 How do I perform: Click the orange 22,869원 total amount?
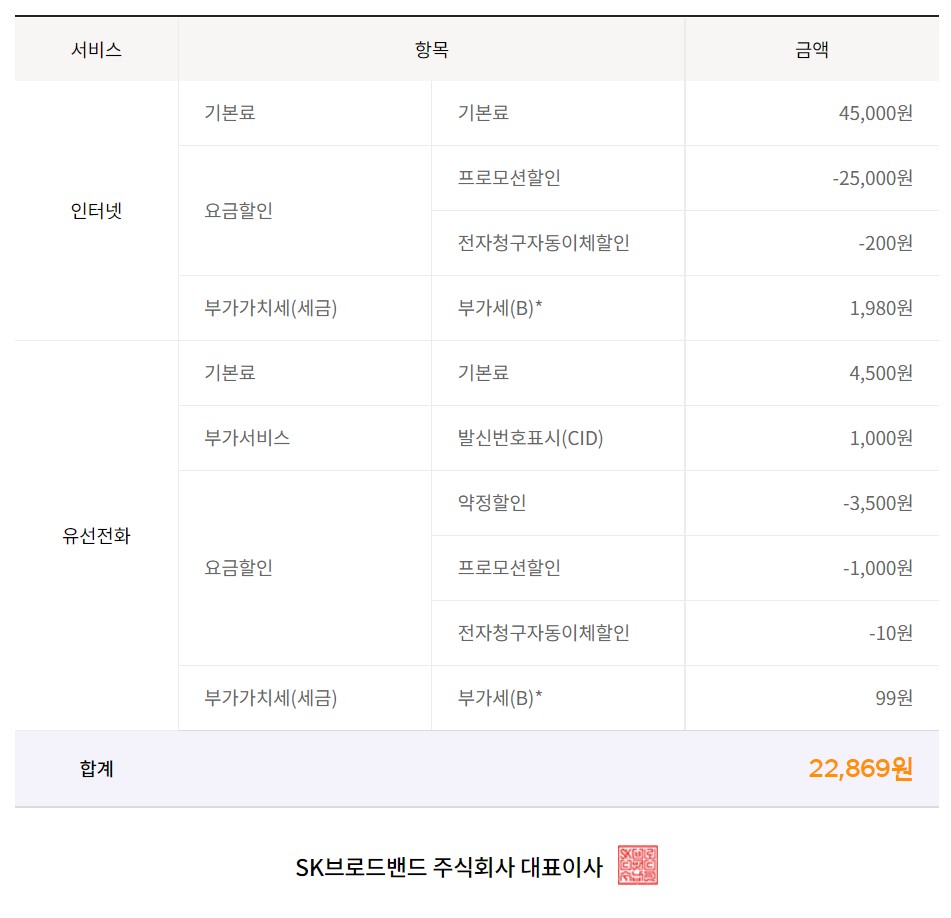click(x=860, y=769)
